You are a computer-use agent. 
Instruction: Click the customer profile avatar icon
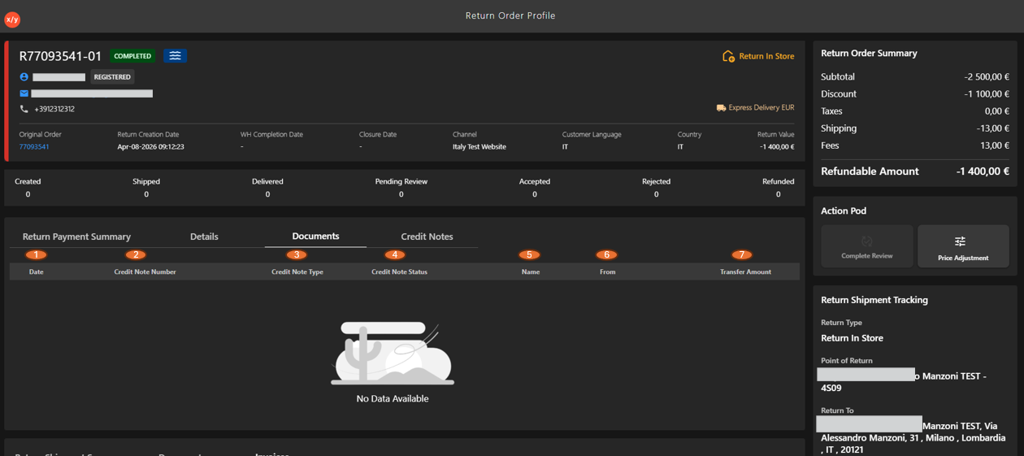point(24,77)
